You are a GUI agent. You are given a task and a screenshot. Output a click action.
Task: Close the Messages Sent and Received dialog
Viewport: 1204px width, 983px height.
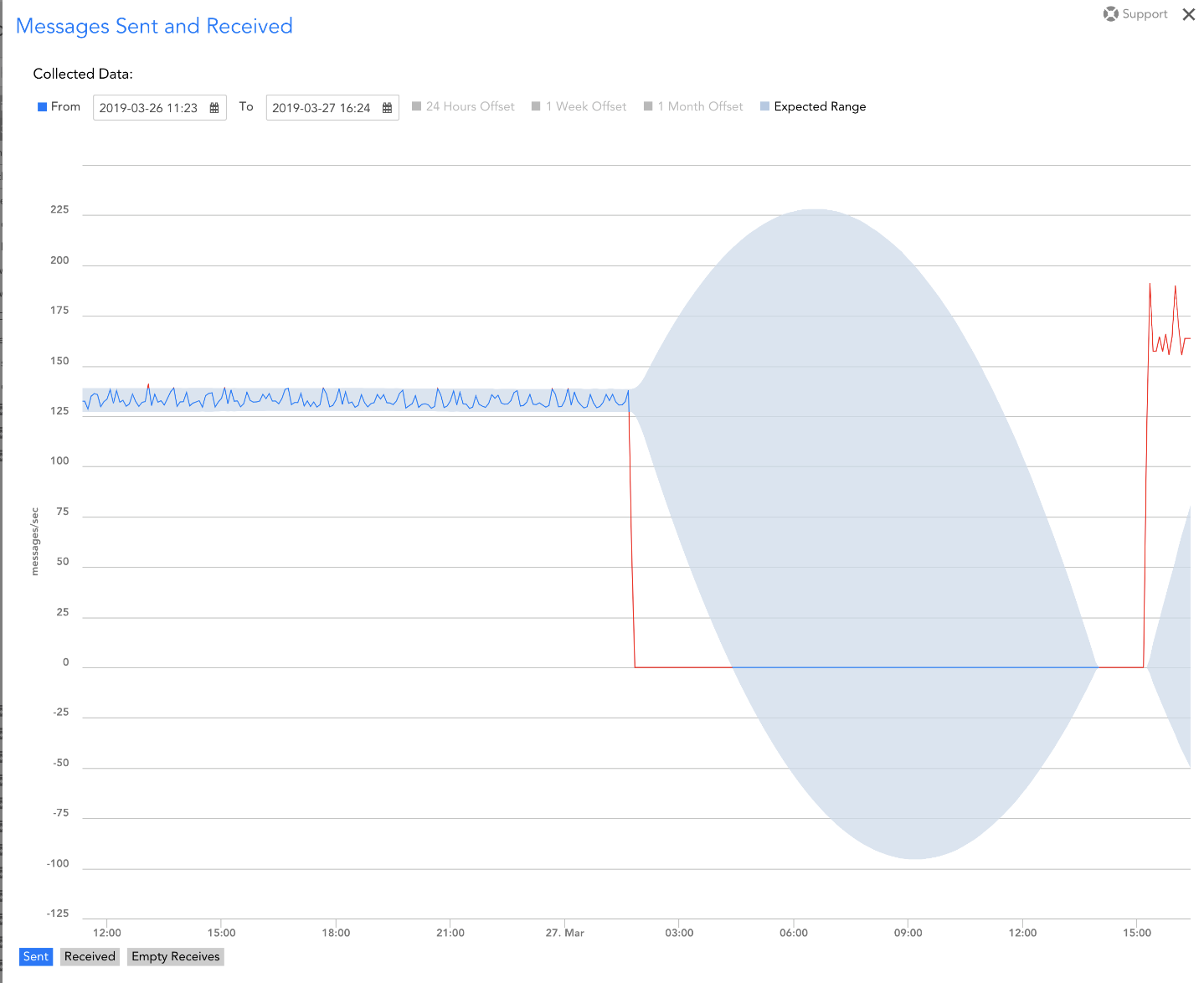coord(1188,14)
